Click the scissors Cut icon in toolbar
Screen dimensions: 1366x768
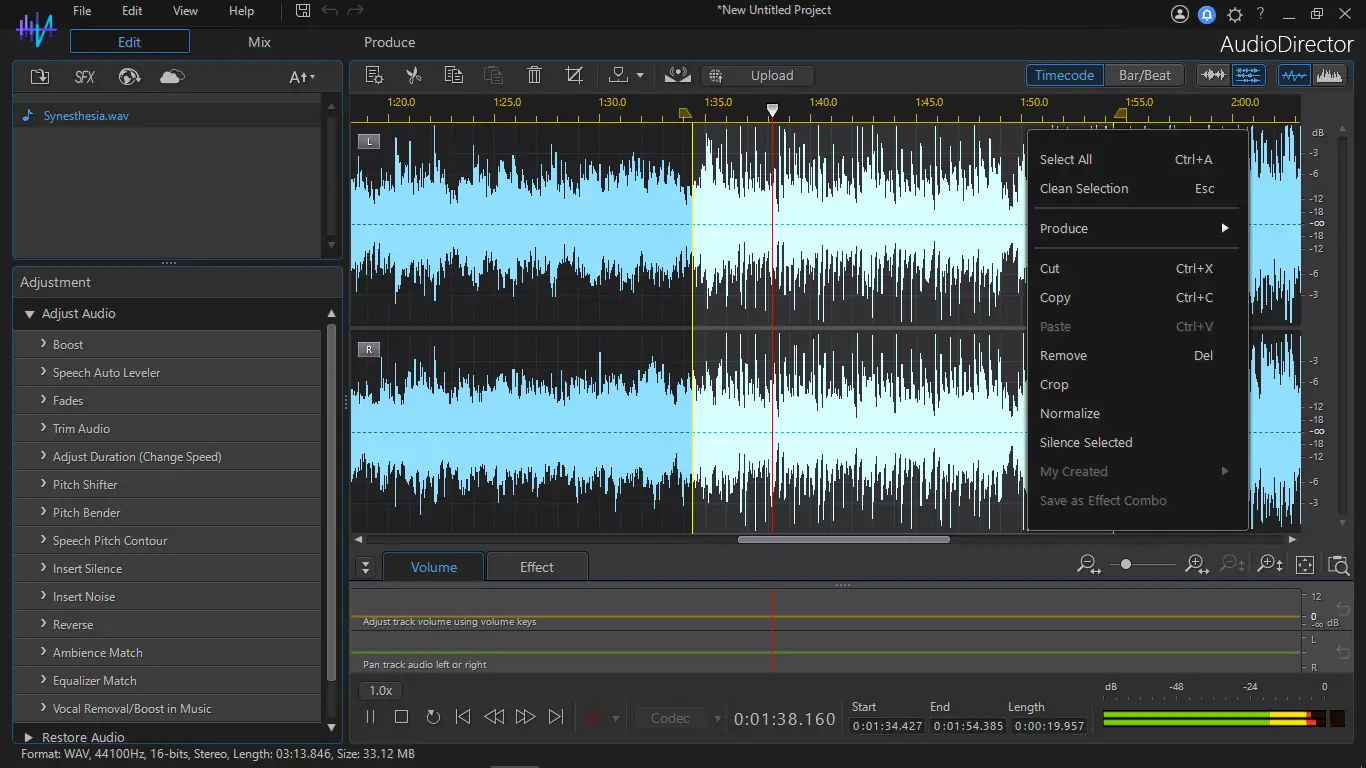coord(413,75)
